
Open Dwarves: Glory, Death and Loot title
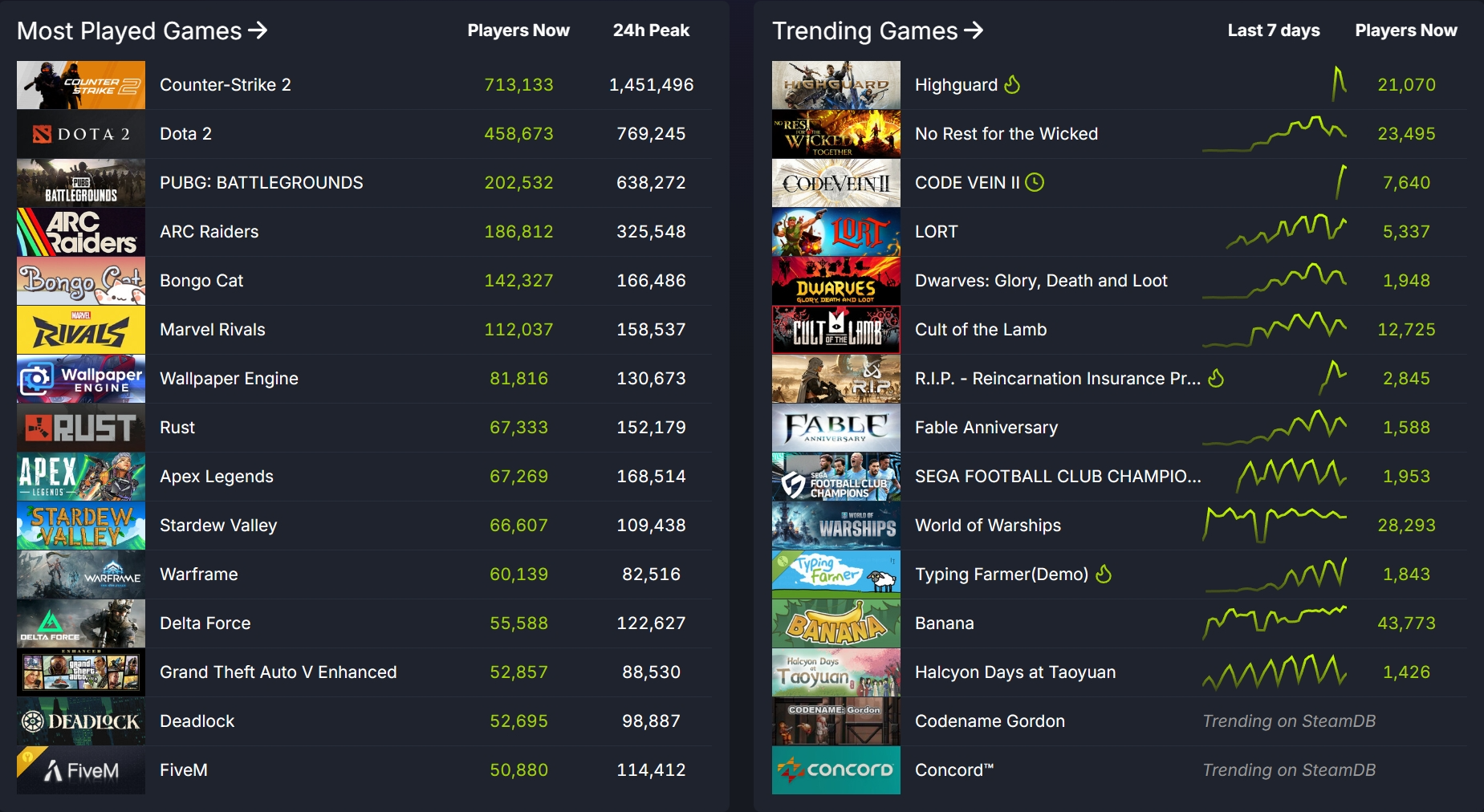tap(1041, 281)
